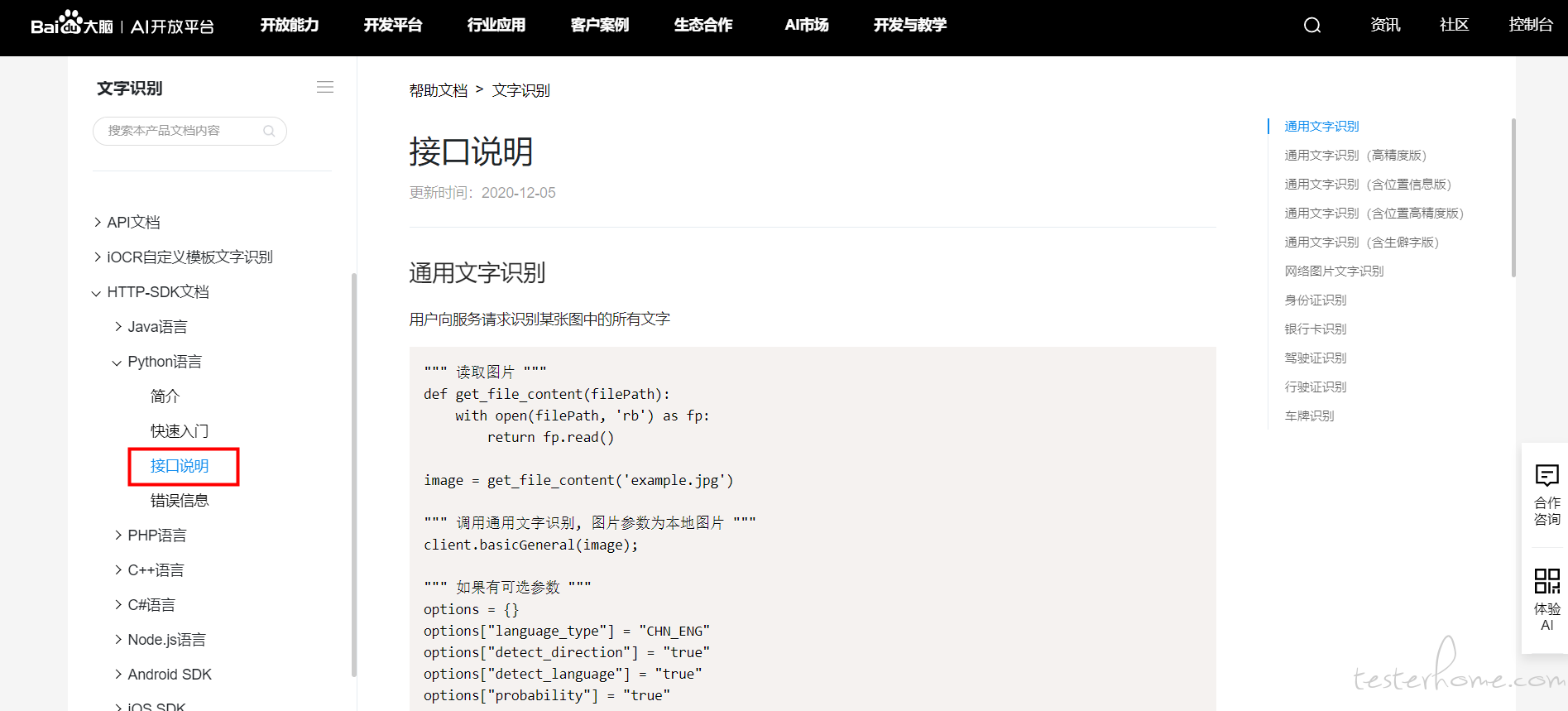The image size is (1568, 711).
Task: Collapse the Python语言 chevron
Action: (117, 362)
